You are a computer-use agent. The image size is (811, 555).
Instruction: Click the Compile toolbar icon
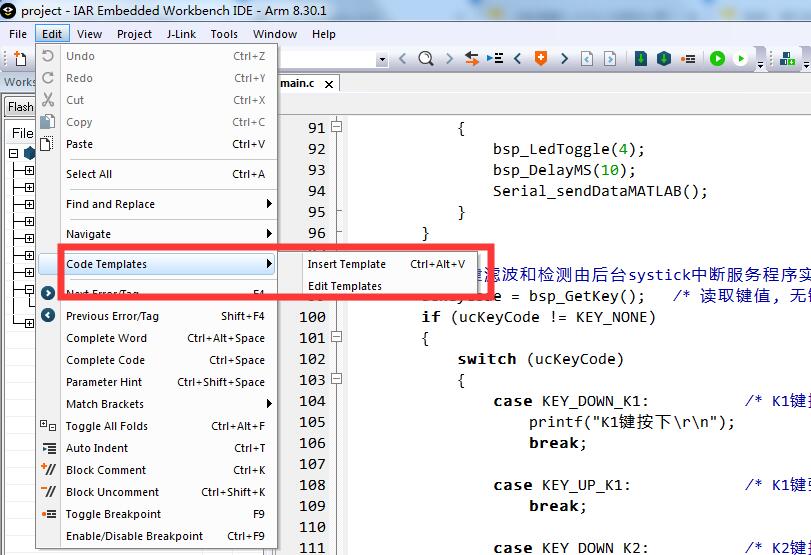641,58
